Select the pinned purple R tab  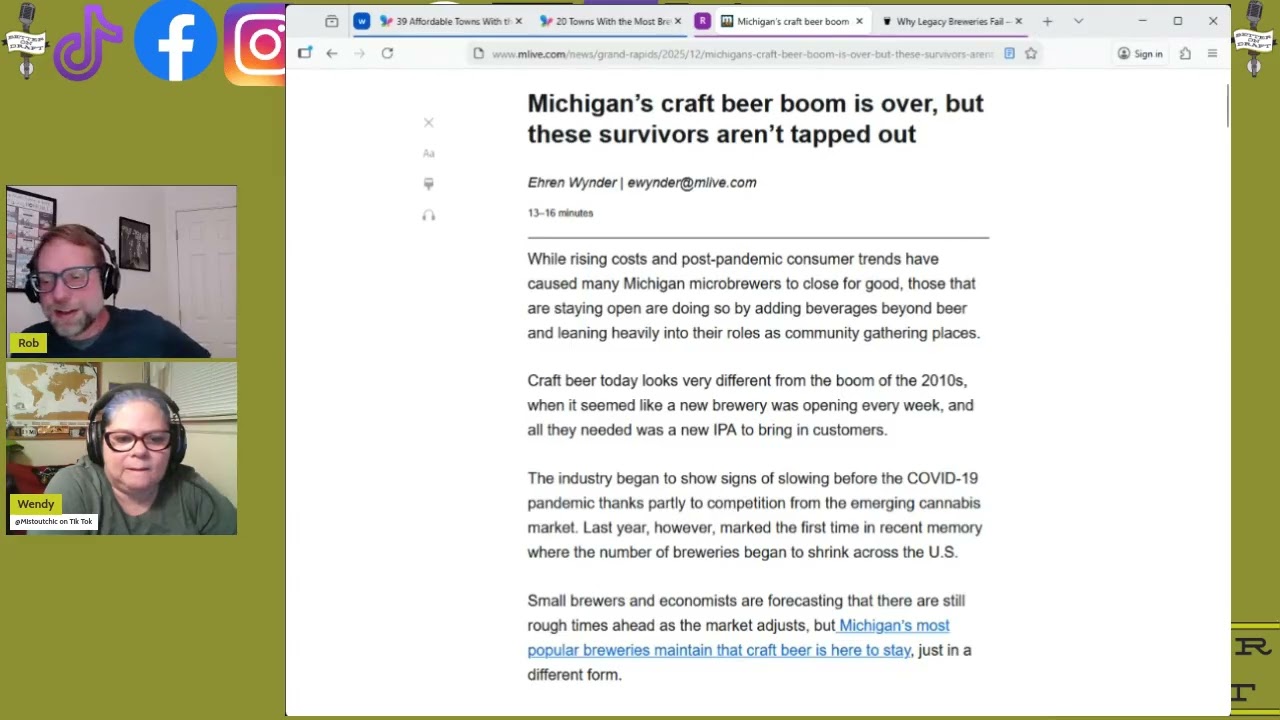tap(703, 21)
